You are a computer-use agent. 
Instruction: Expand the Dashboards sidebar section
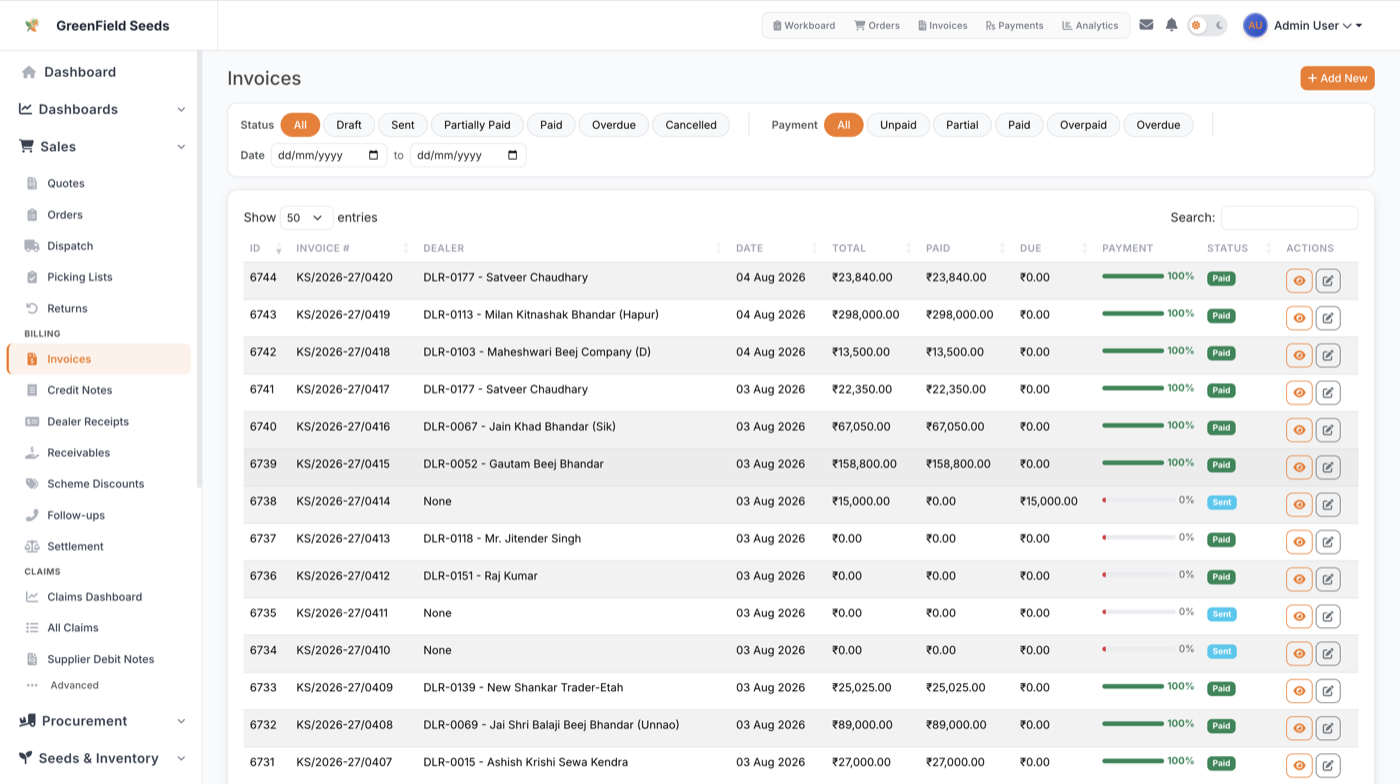102,109
